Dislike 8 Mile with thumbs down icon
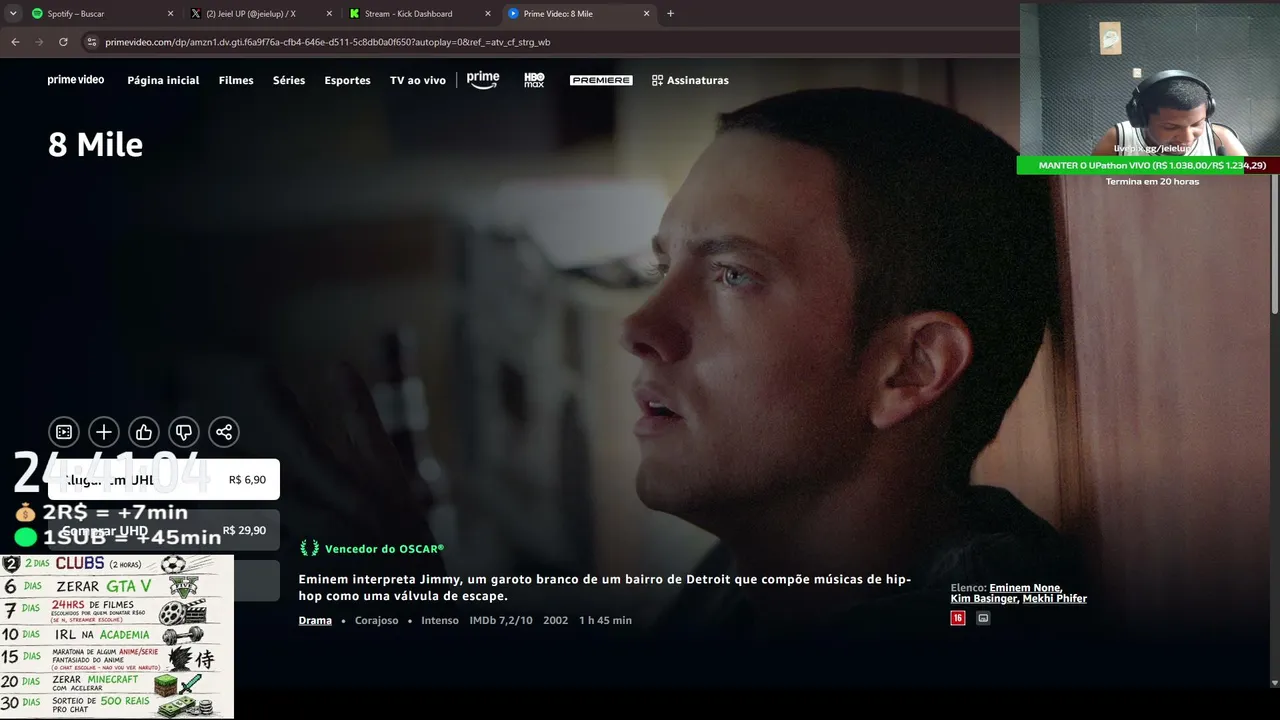 tap(184, 432)
